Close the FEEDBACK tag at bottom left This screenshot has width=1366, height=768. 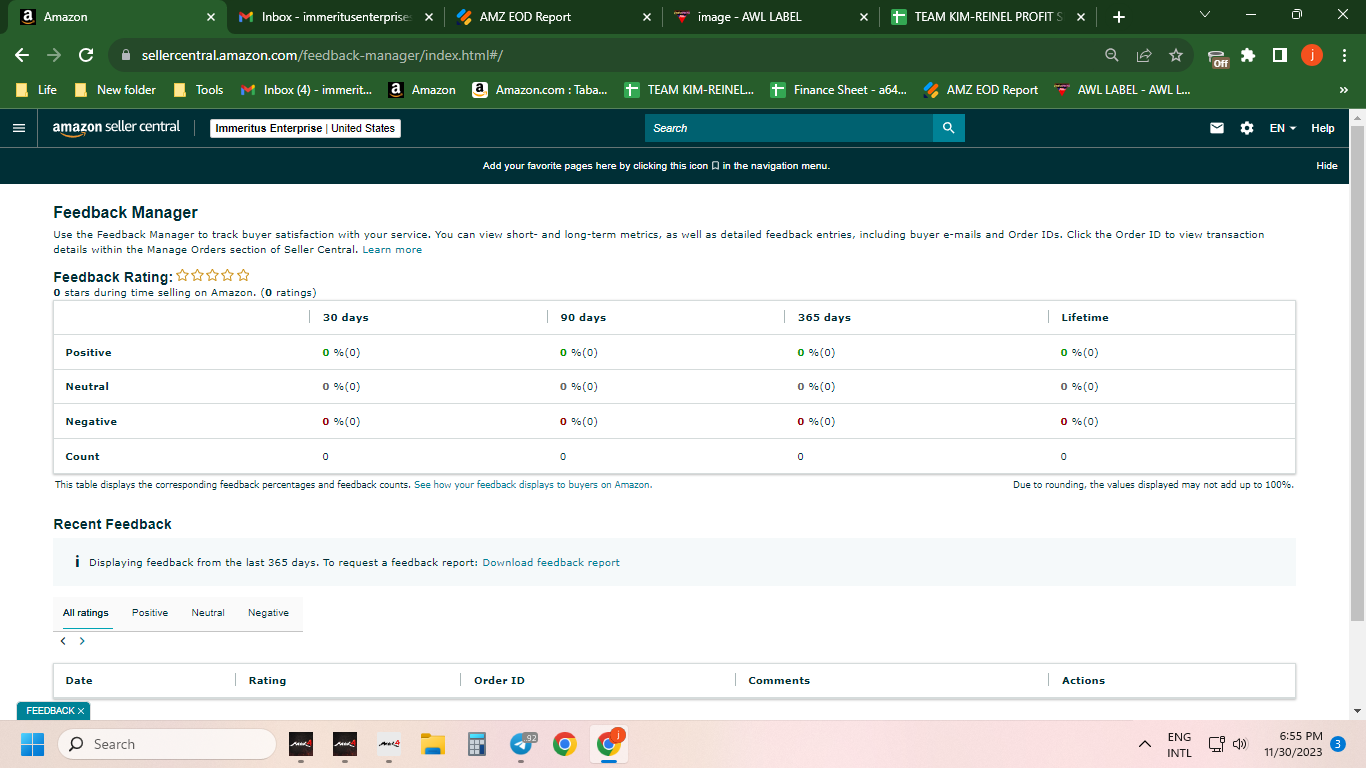(x=82, y=710)
